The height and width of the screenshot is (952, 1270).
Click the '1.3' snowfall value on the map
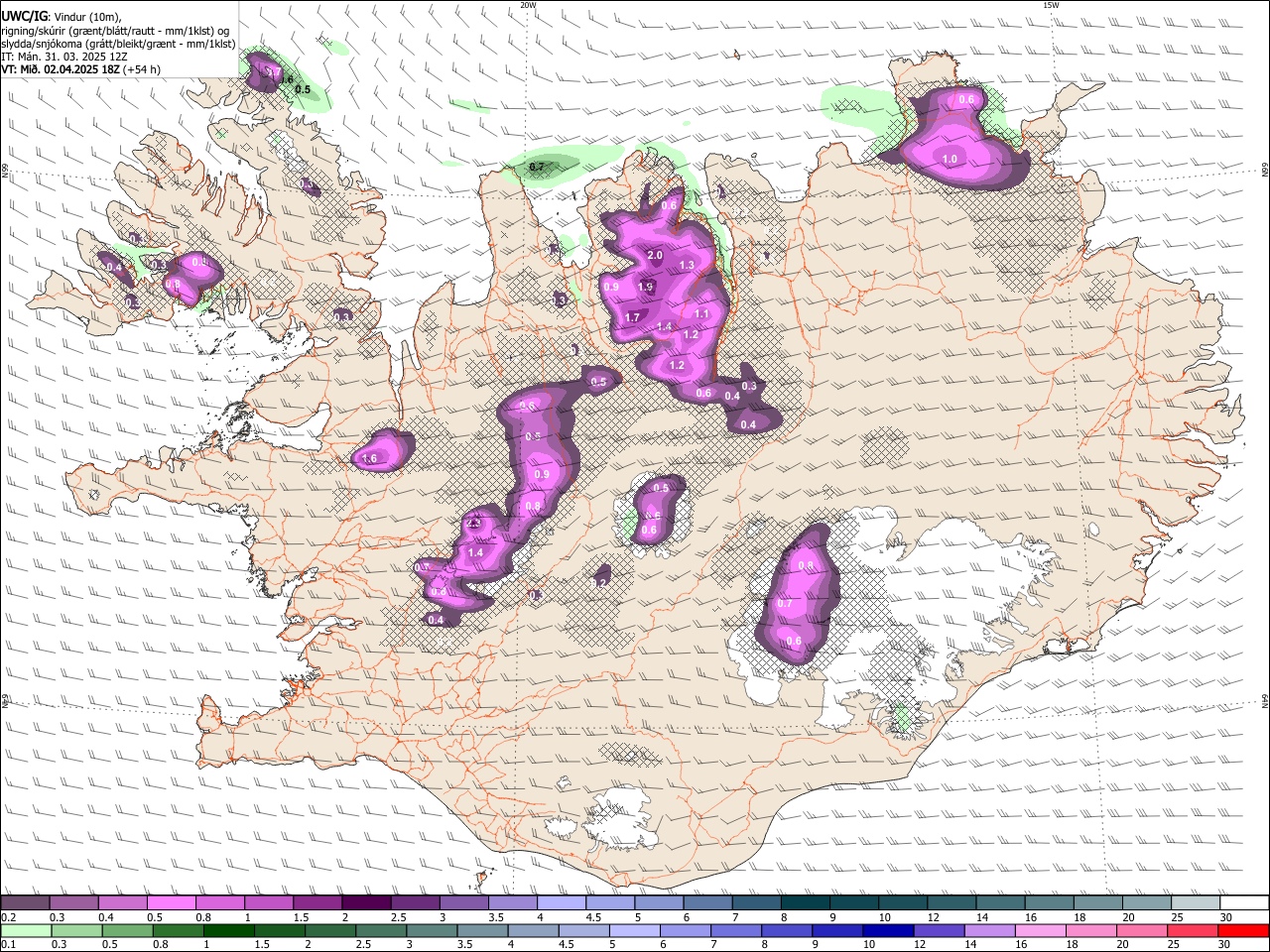tap(687, 266)
